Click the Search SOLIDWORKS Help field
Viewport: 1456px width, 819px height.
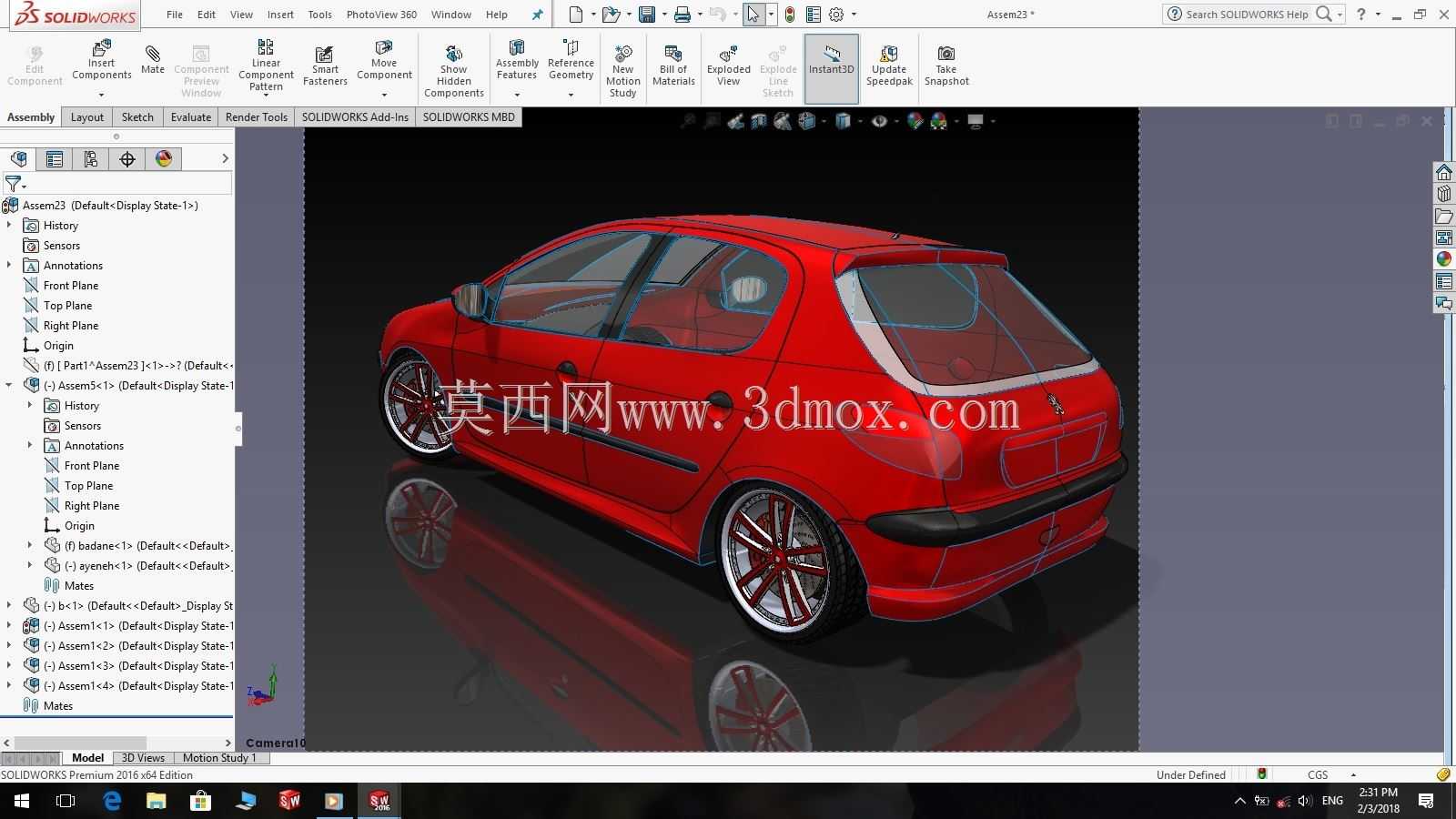click(1247, 15)
